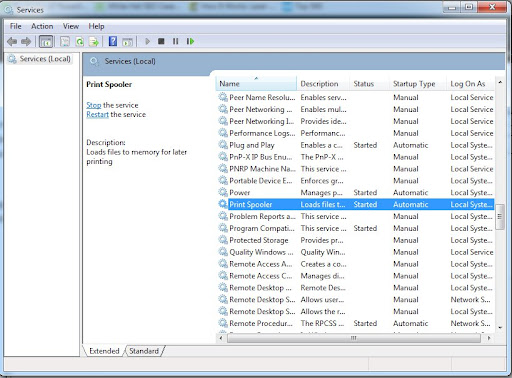Viewport: 512px width, 378px height.
Task: Open the Help menu
Action: coord(96,26)
